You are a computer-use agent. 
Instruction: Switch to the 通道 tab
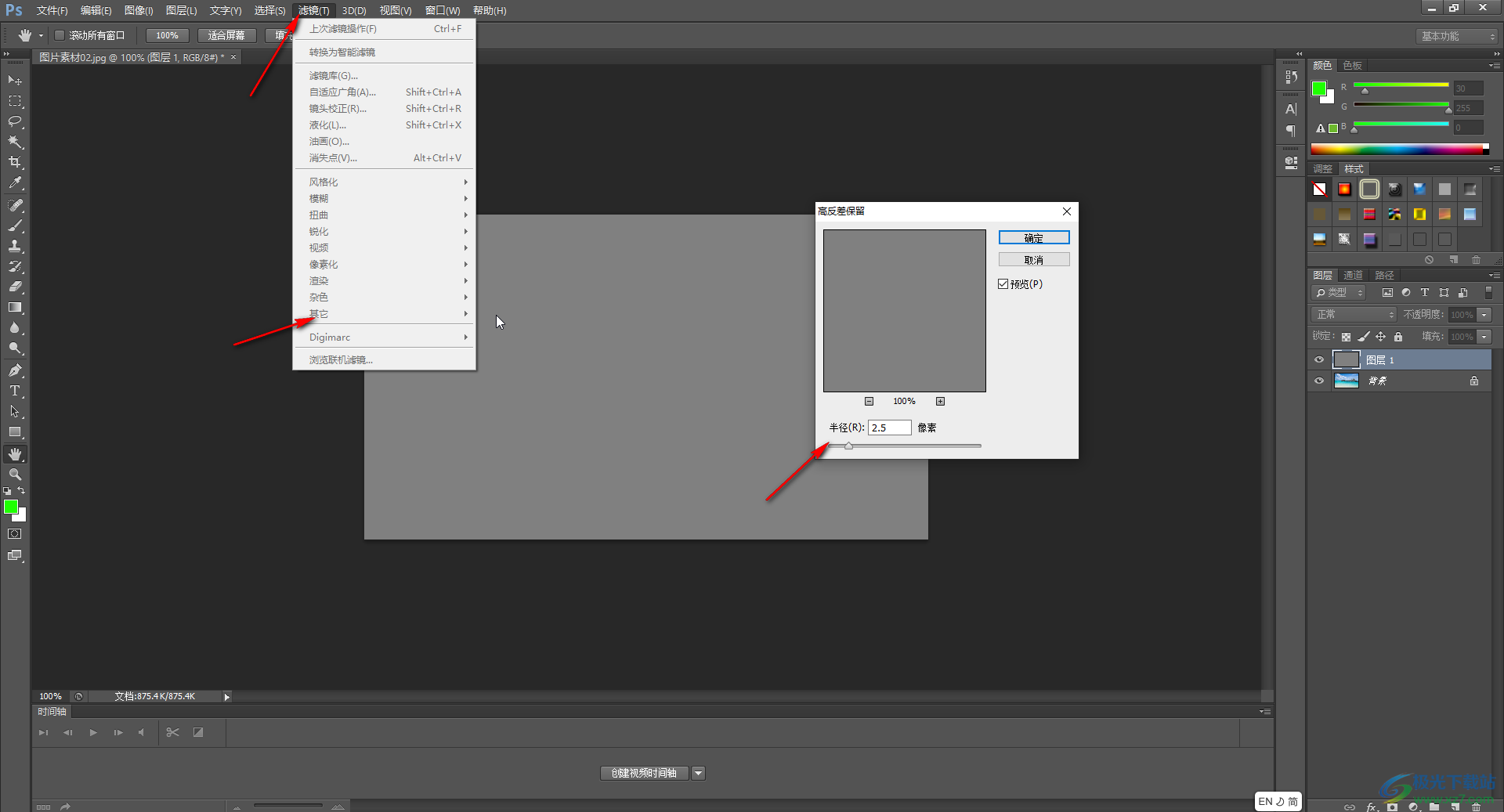tap(1353, 276)
